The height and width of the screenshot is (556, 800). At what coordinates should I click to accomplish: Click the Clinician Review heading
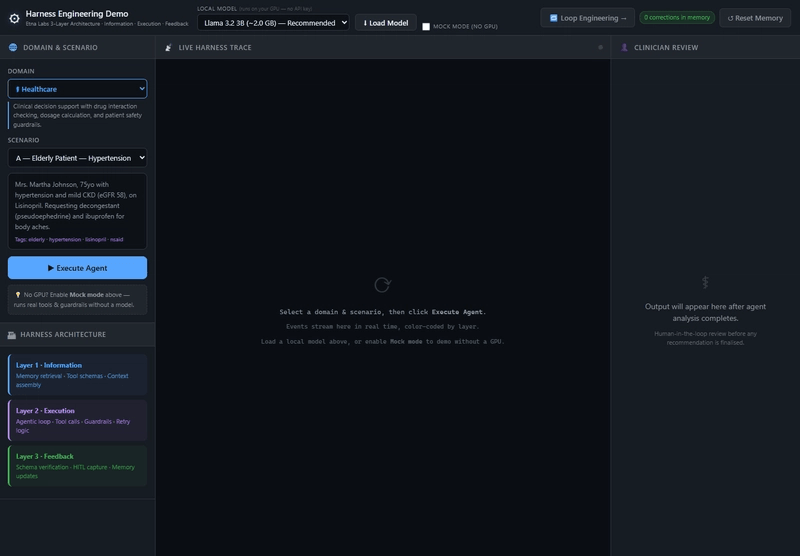coord(666,47)
